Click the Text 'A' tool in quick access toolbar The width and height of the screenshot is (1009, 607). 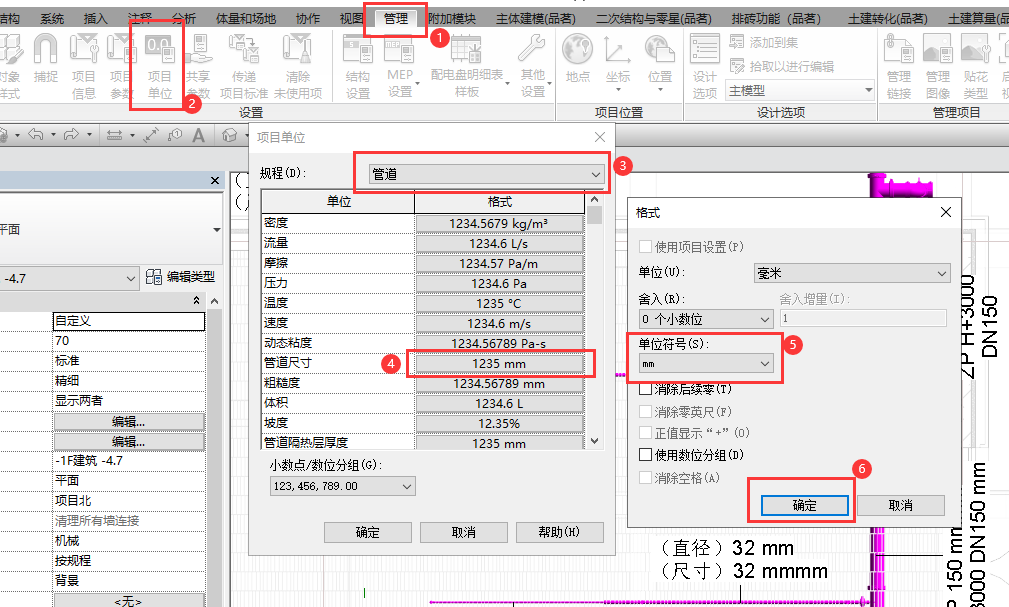tap(198, 135)
